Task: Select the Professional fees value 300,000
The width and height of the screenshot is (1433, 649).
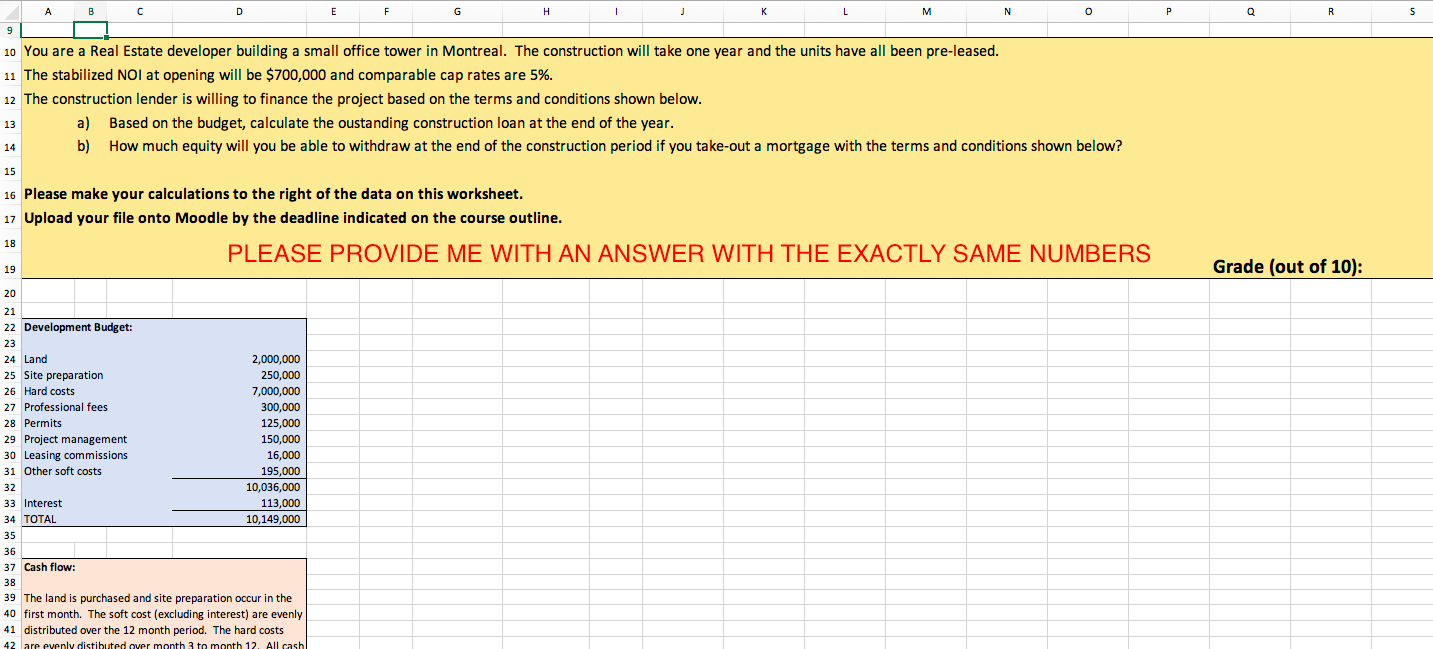Action: tap(280, 407)
